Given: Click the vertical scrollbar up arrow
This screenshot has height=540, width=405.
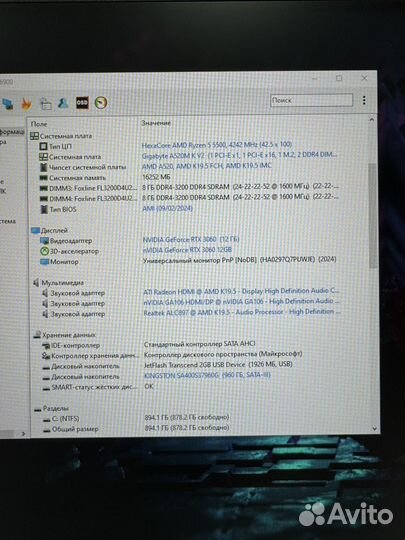Looking at the screenshot, I should tap(372, 120).
